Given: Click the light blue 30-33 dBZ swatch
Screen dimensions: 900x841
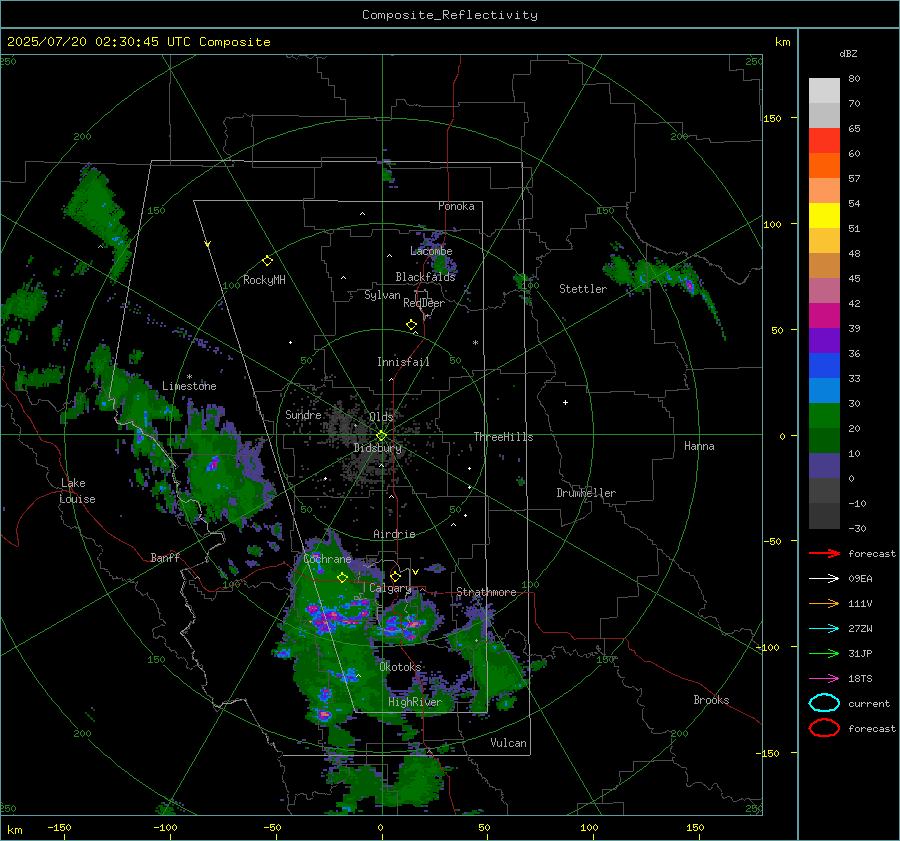Looking at the screenshot, I should [824, 390].
